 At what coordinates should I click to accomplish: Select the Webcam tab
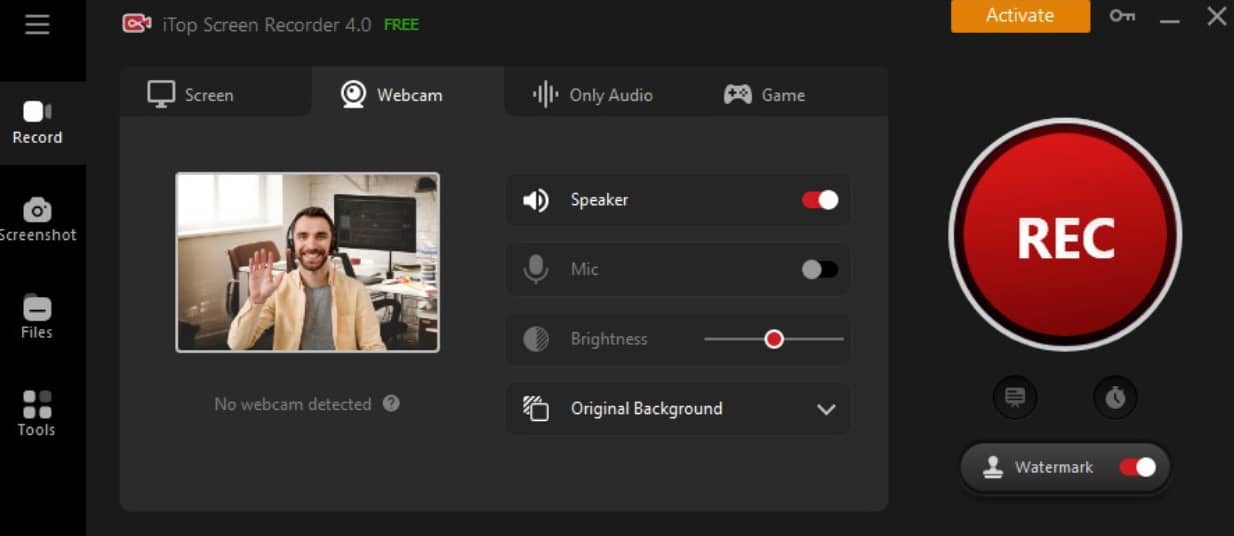[x=407, y=95]
